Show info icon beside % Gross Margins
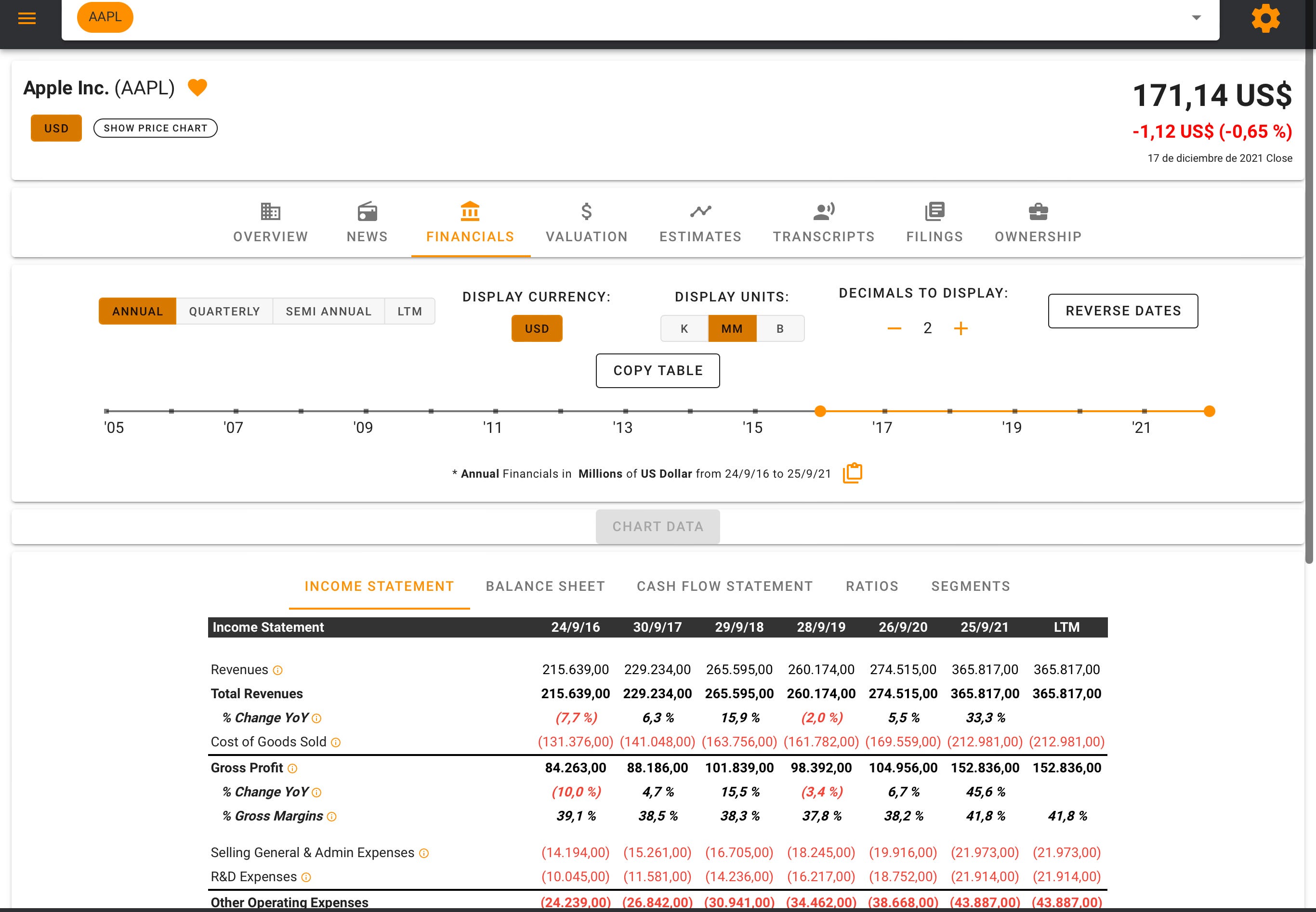 pyautogui.click(x=331, y=817)
